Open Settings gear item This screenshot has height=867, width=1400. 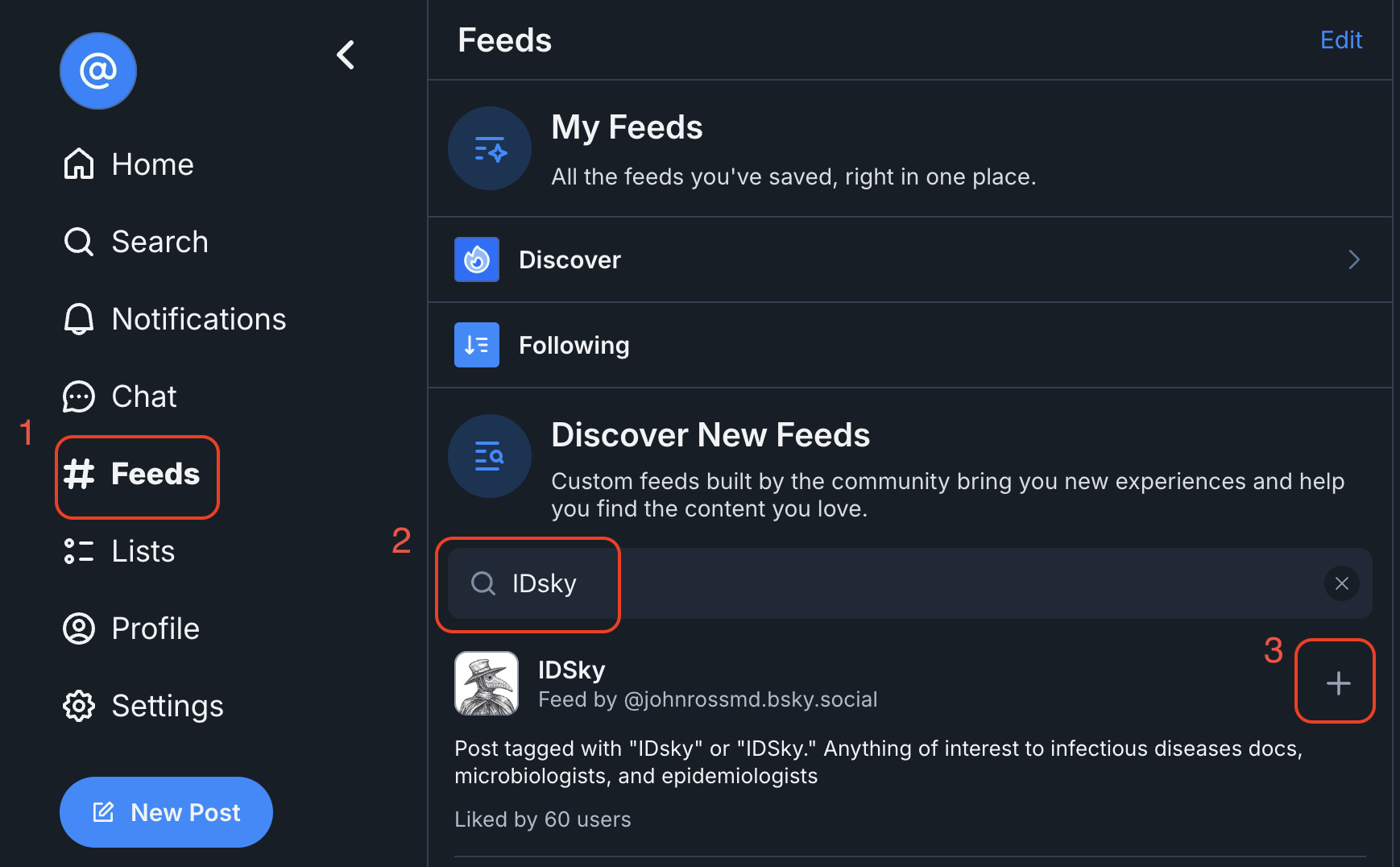(x=143, y=706)
